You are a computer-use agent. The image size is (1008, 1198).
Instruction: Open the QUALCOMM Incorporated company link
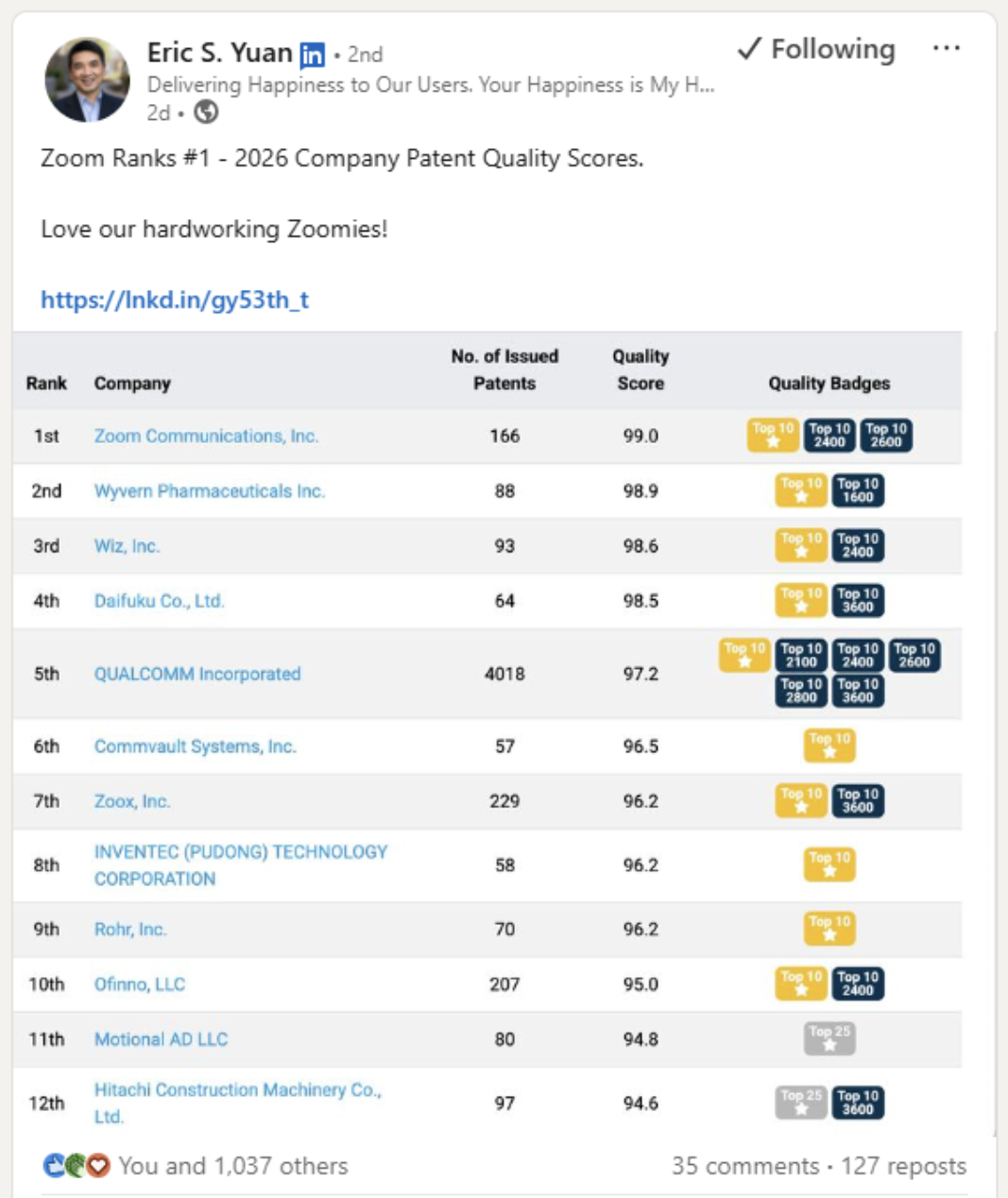pos(197,674)
